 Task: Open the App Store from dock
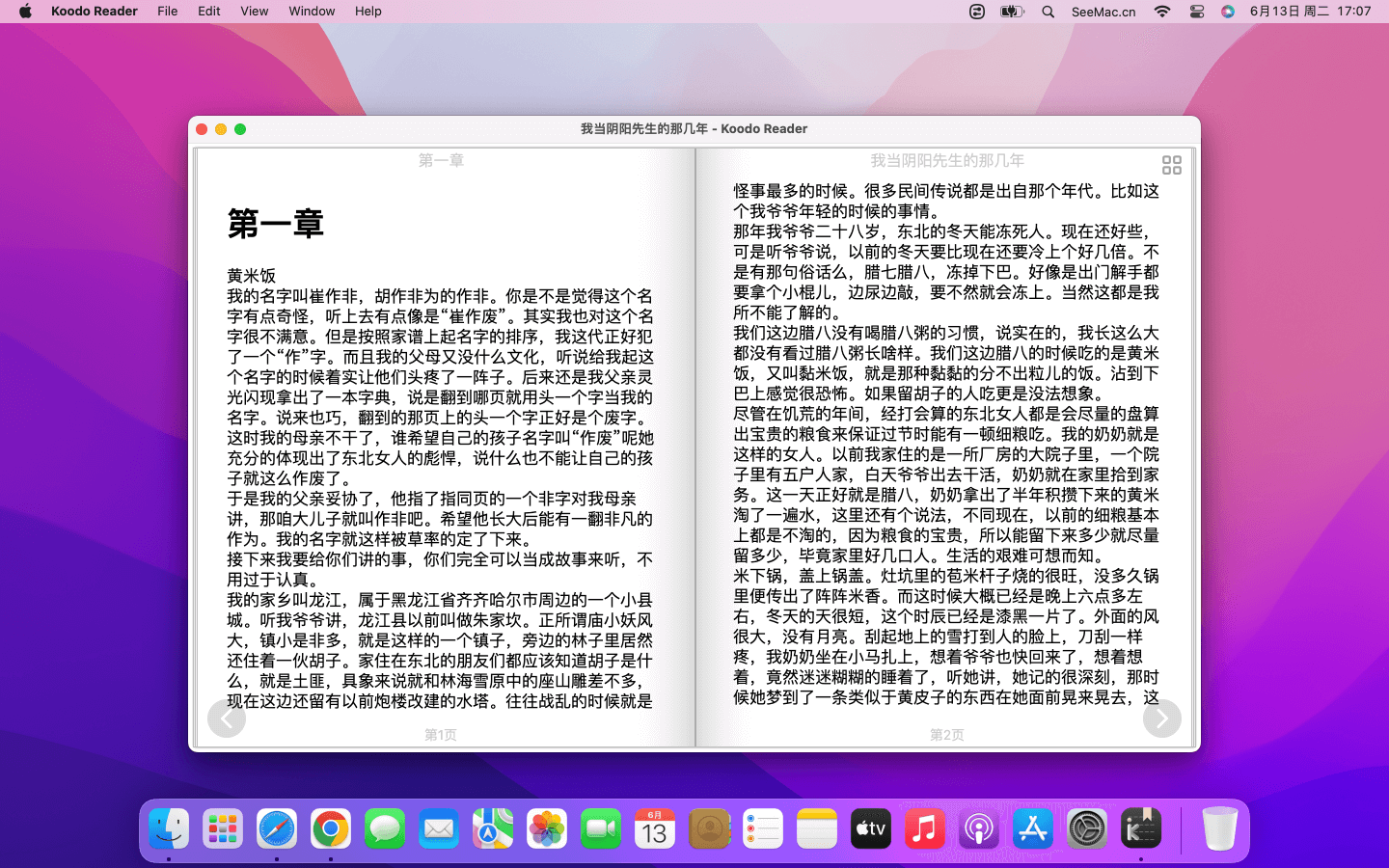(x=1033, y=829)
